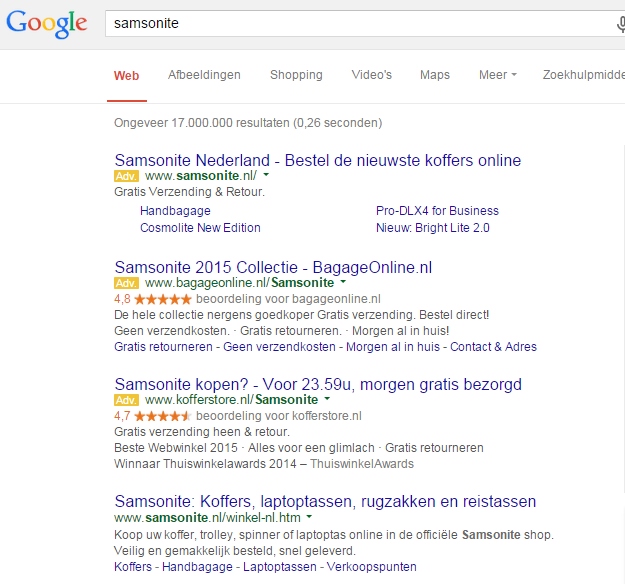Screen dimensions: 625x584
Task: Click Samsonite 2015 Collectie BagageOnline.nl headline
Action: (273, 268)
